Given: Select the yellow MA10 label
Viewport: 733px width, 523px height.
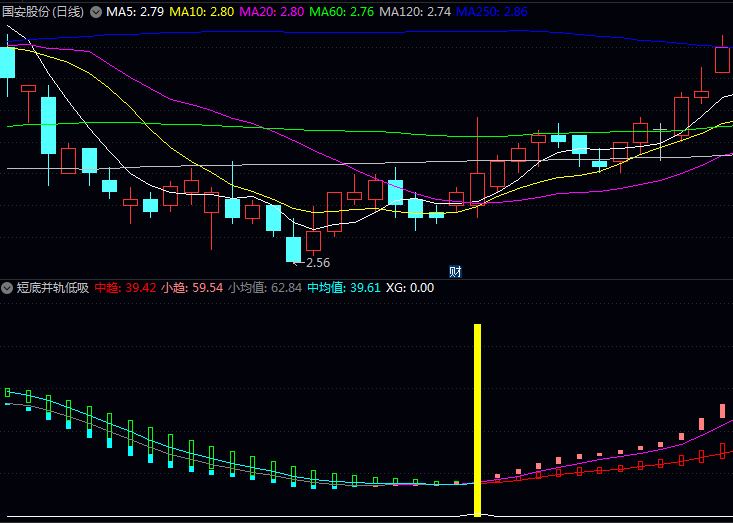Looking at the screenshot, I should (x=202, y=12).
